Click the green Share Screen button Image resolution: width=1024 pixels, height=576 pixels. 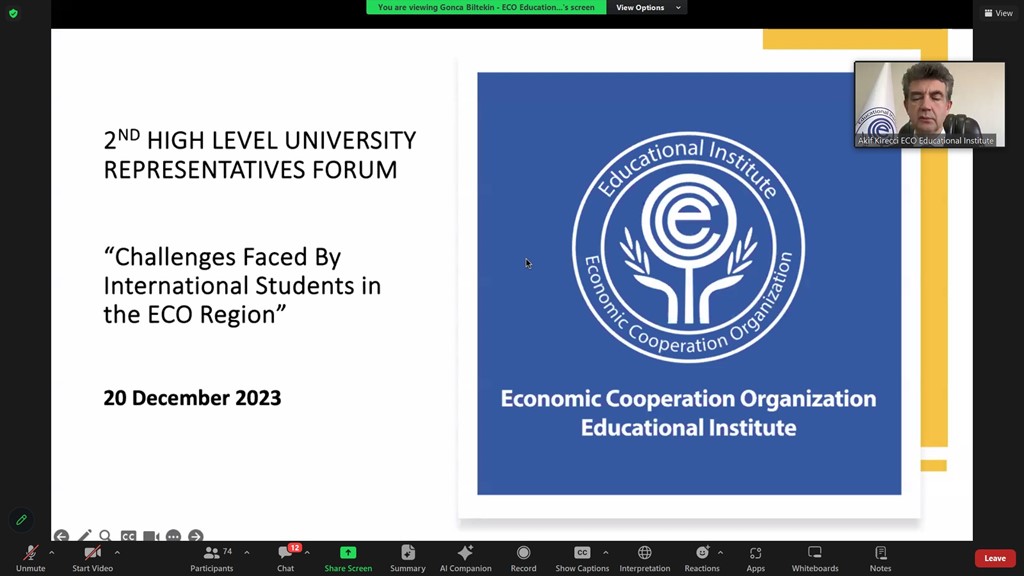coord(348,558)
